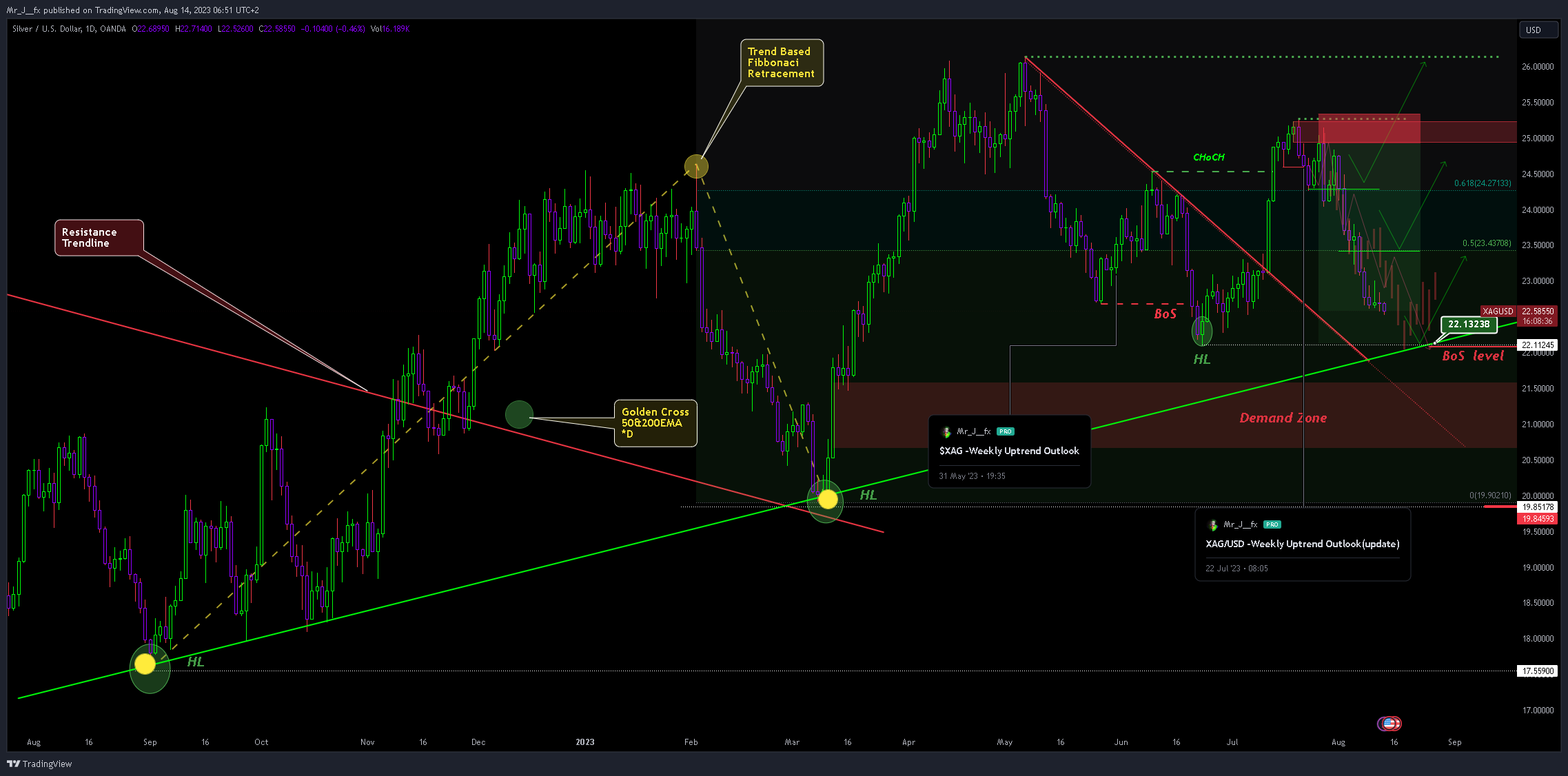The height and width of the screenshot is (776, 1568).
Task: Select the CHoCH text label
Action: [x=1209, y=157]
